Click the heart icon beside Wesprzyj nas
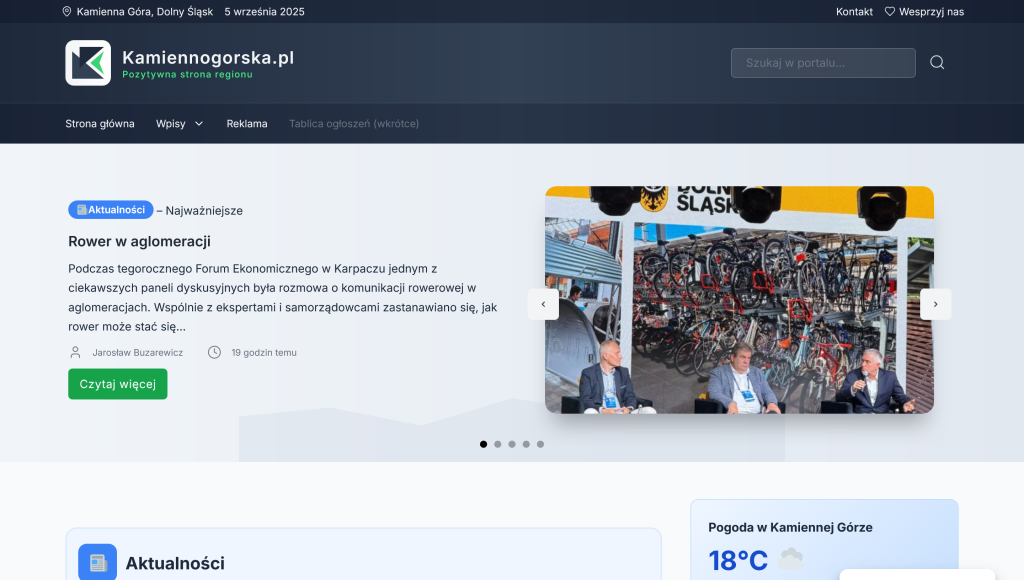This screenshot has width=1024, height=580. click(890, 12)
